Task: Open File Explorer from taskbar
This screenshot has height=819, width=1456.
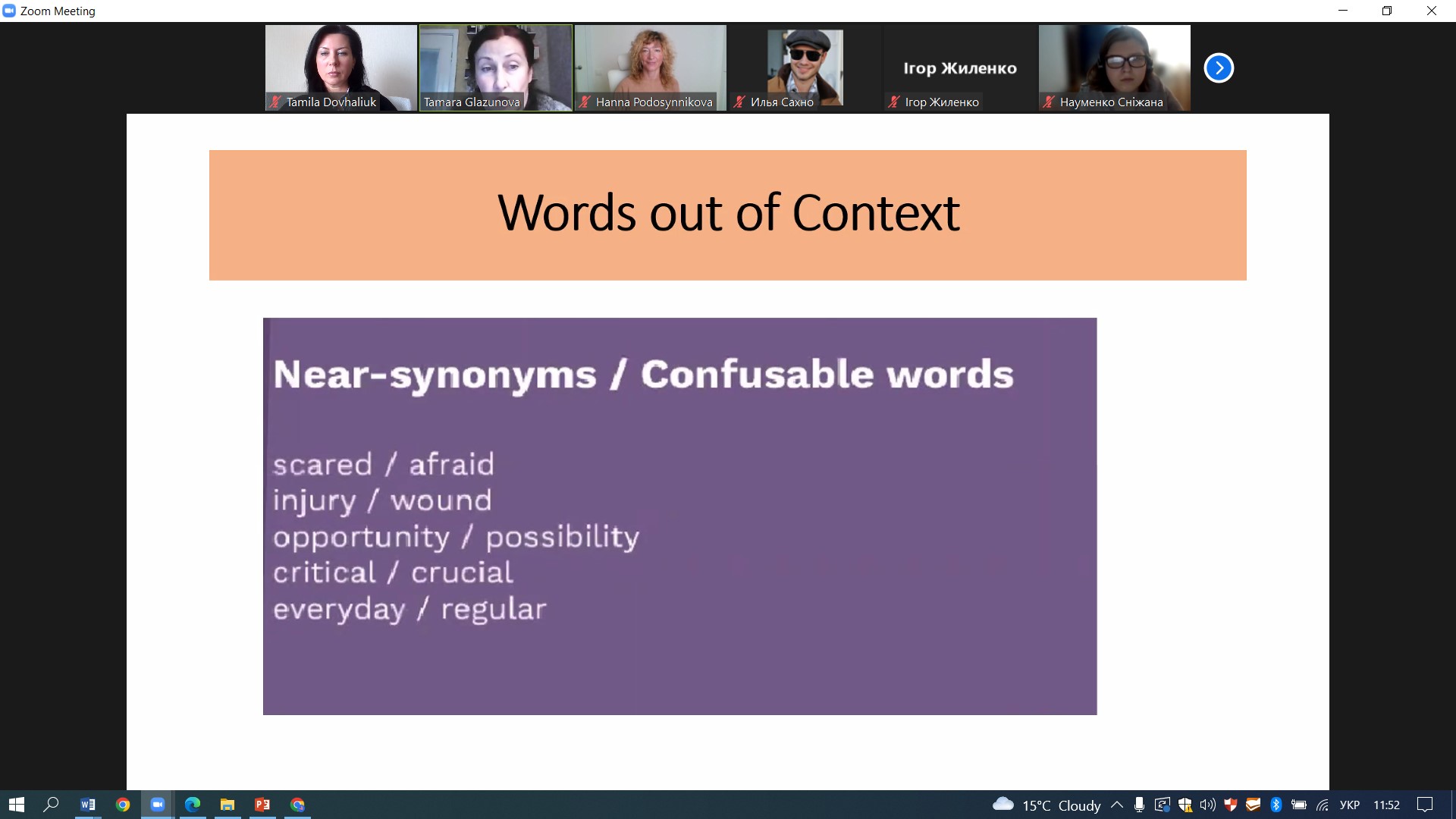Action: (x=227, y=805)
